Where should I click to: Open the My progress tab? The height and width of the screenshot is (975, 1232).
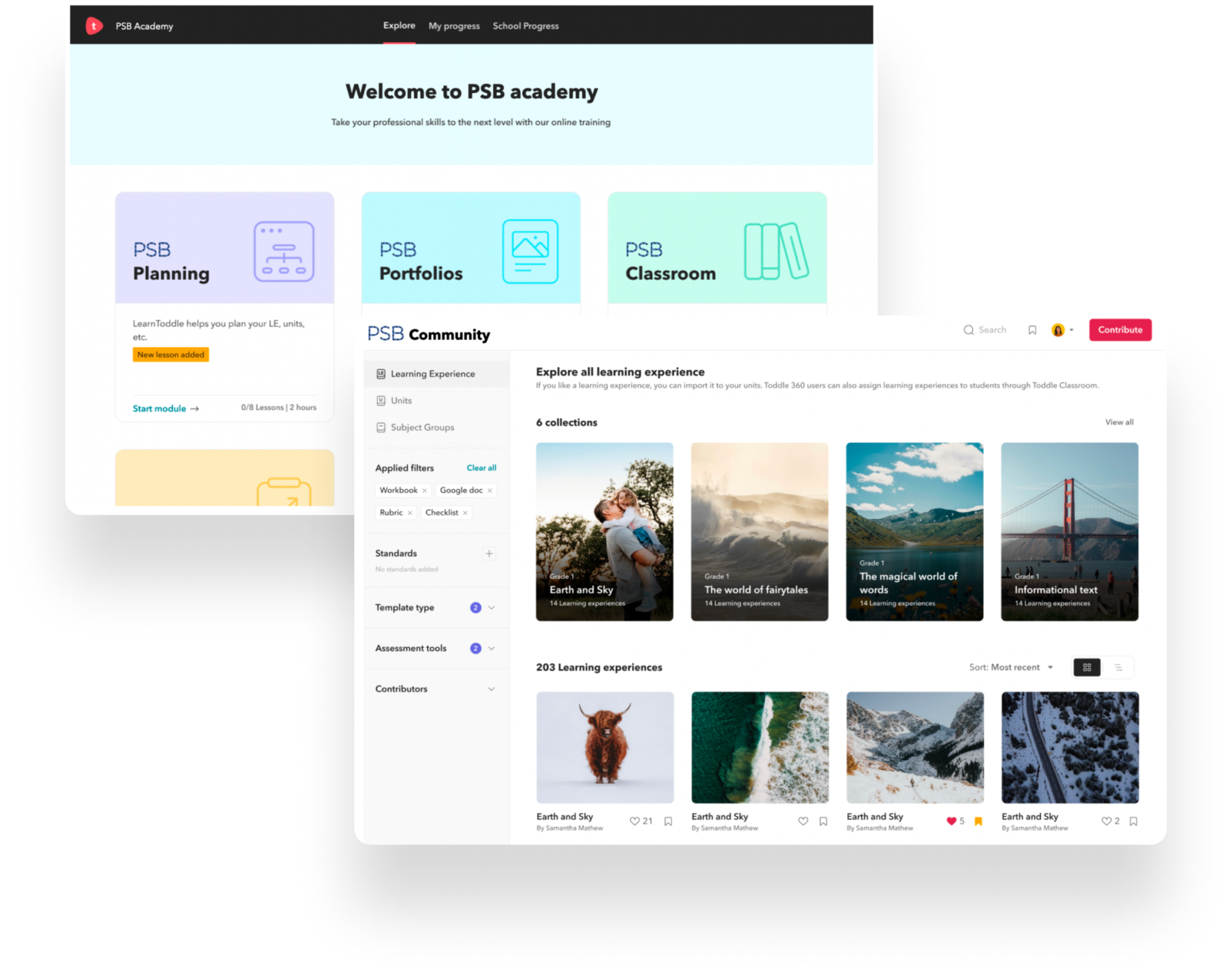pyautogui.click(x=454, y=26)
